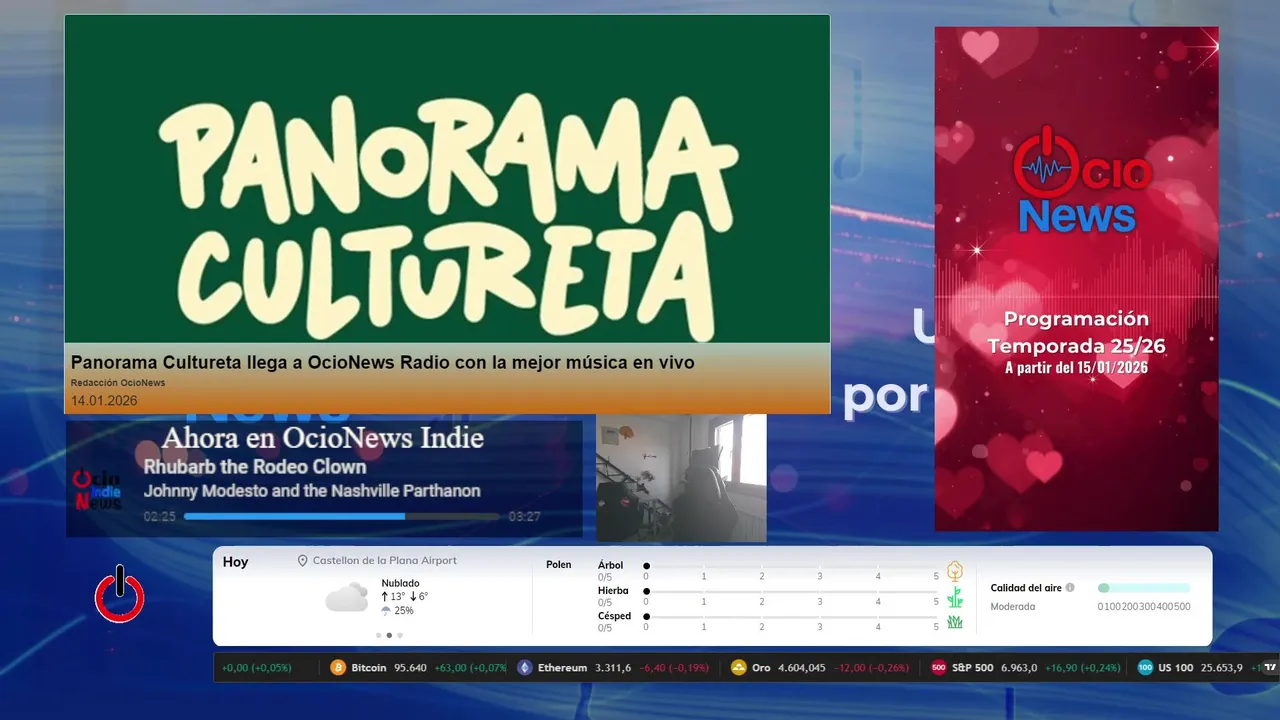The image size is (1280, 720).
Task: Click the S&P 500 badge icon
Action: [x=939, y=668]
